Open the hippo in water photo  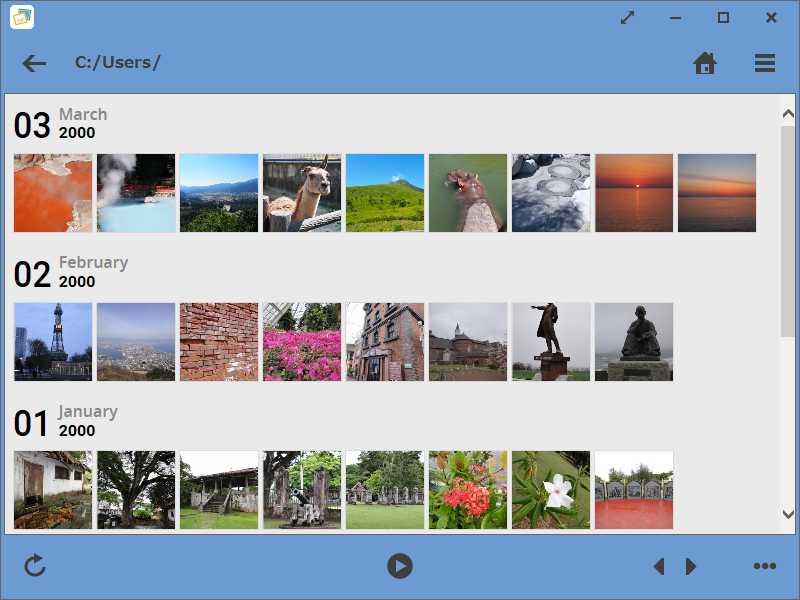point(468,193)
